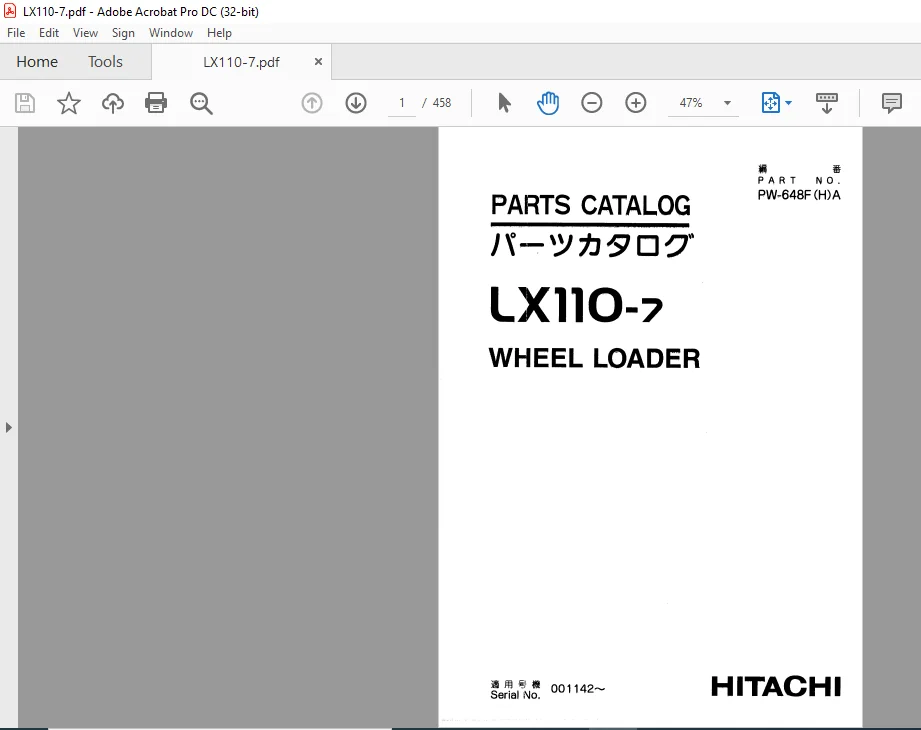Open the Edit menu
Image resolution: width=921 pixels, height=730 pixels.
49,33
